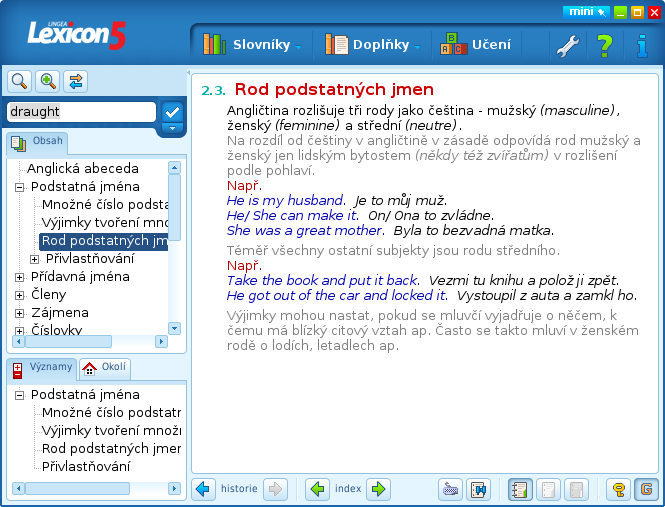Screen dimensions: 665x507
Task: Click the search field containing draught
Action: [80, 112]
